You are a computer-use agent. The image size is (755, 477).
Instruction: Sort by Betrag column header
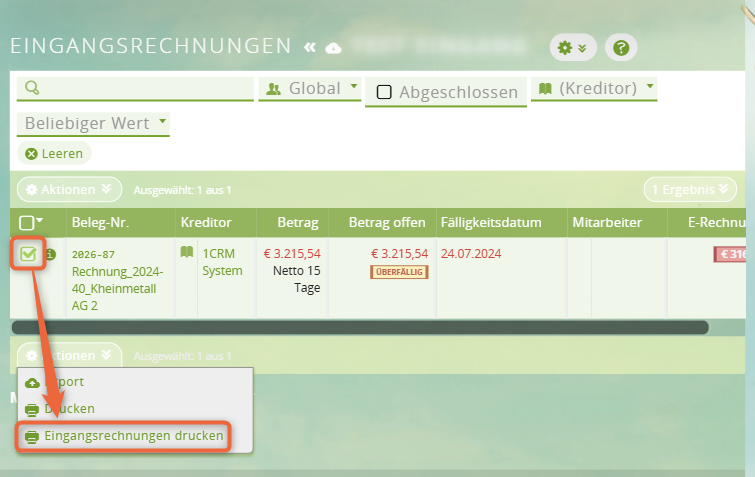(298, 222)
